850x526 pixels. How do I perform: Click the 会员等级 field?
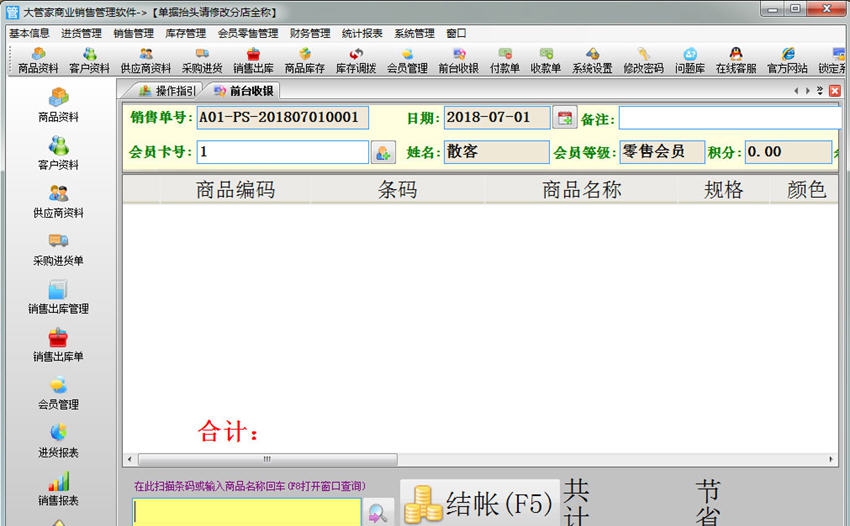662,152
